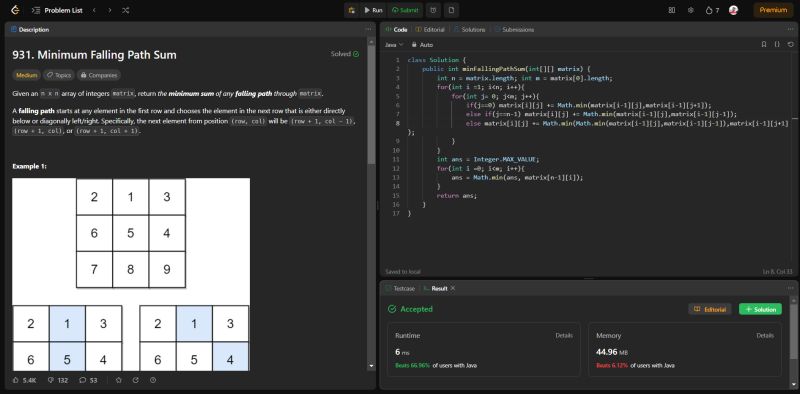Submit the solution
The image size is (800, 394).
coord(405,10)
